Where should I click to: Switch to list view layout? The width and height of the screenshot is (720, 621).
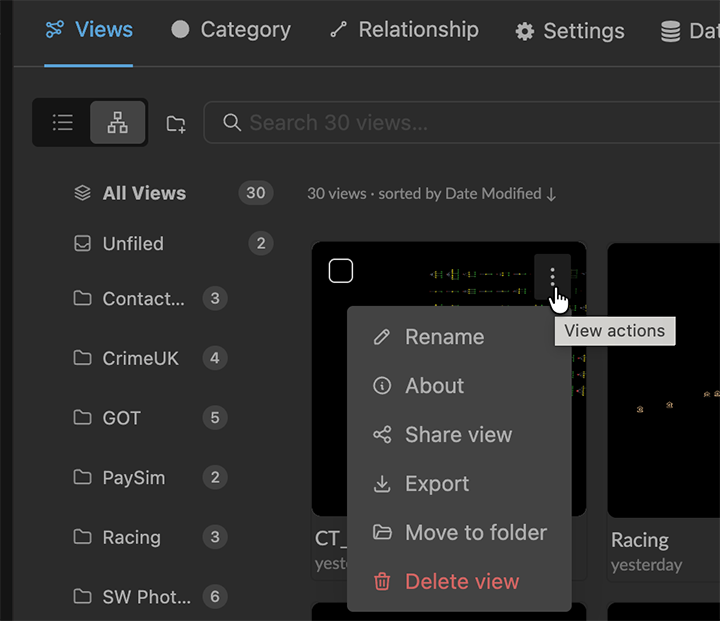[62, 122]
